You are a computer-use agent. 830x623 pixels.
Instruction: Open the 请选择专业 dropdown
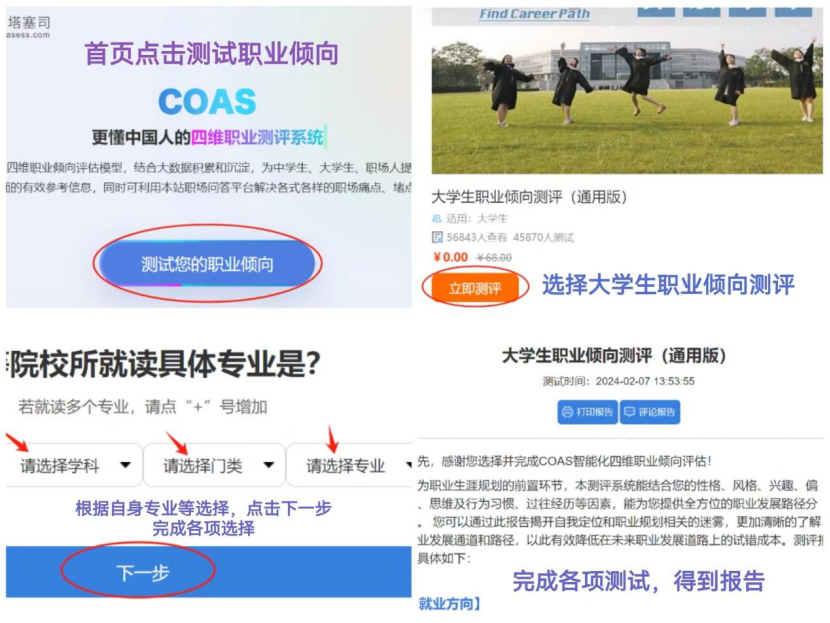click(x=349, y=465)
